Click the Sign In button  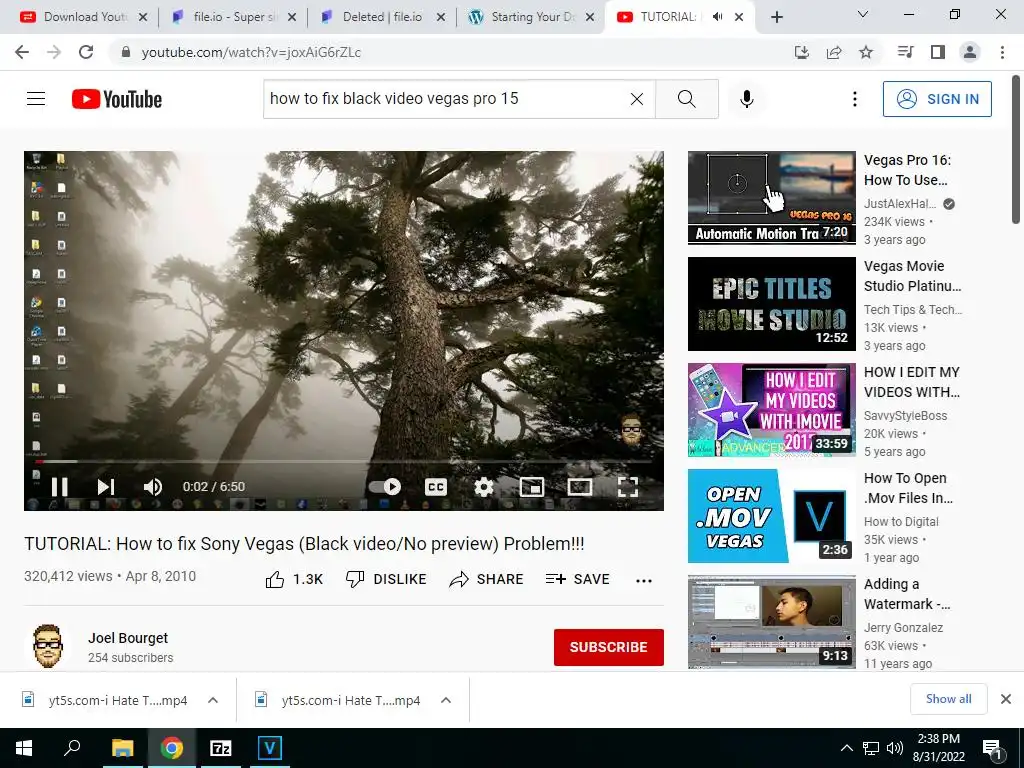tap(937, 99)
